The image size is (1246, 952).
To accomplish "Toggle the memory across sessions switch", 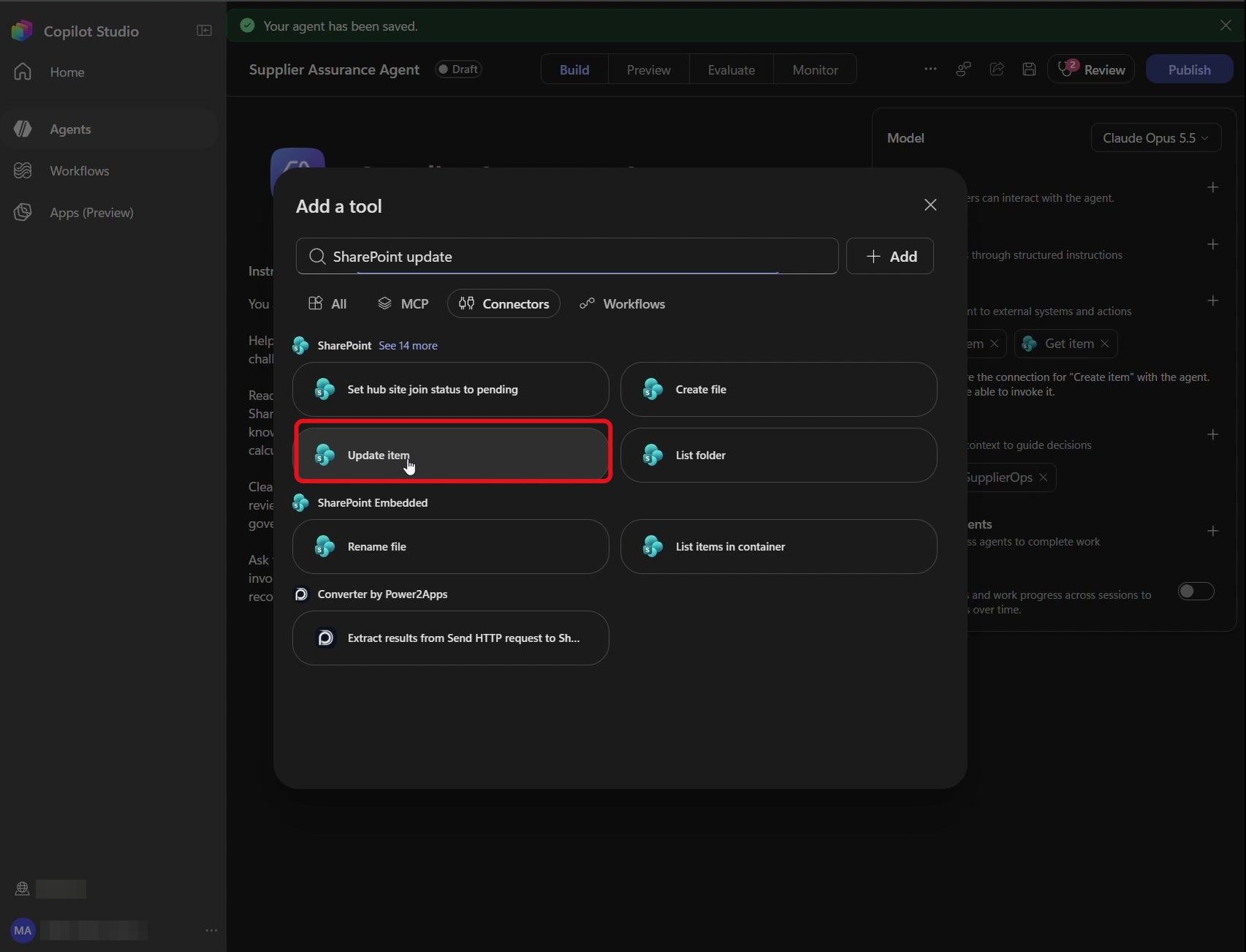I will [1196, 591].
